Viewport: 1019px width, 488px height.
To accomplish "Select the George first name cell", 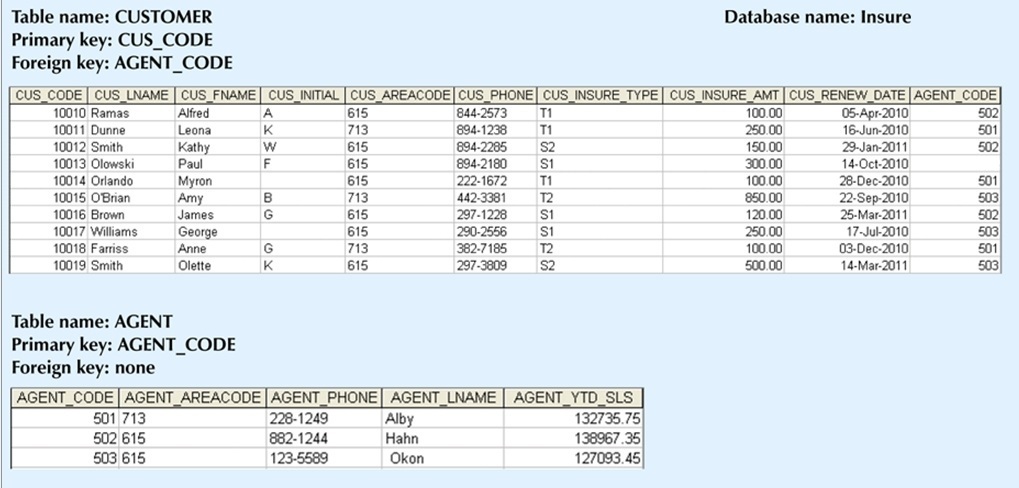I will point(218,231).
